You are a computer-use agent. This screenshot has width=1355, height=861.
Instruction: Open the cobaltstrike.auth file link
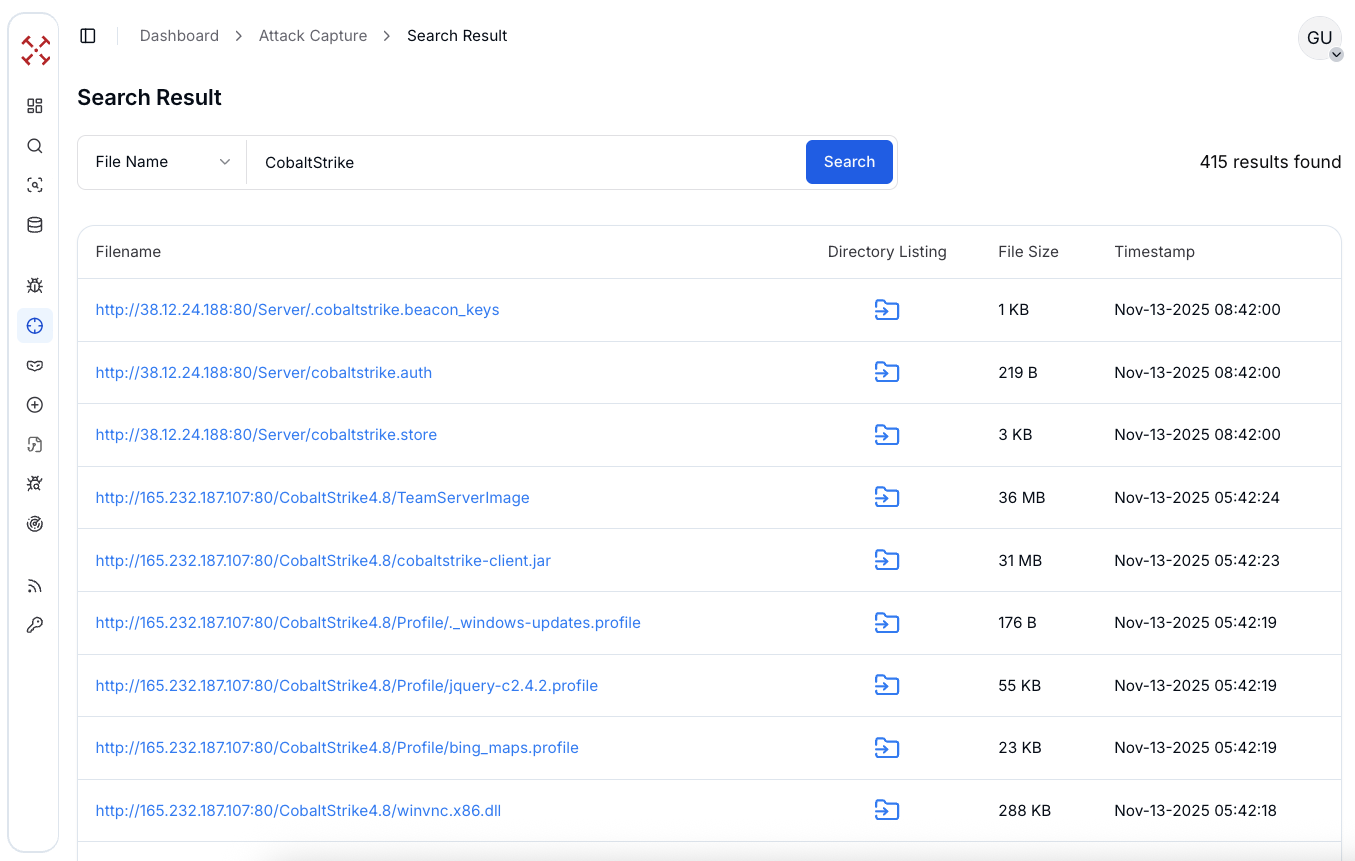coord(264,372)
